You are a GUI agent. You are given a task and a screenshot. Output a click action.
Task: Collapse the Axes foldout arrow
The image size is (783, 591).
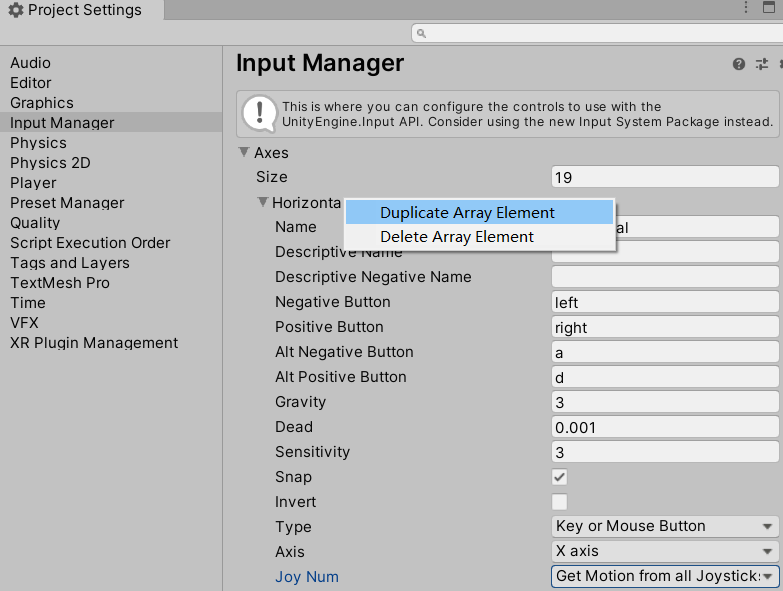(x=243, y=153)
